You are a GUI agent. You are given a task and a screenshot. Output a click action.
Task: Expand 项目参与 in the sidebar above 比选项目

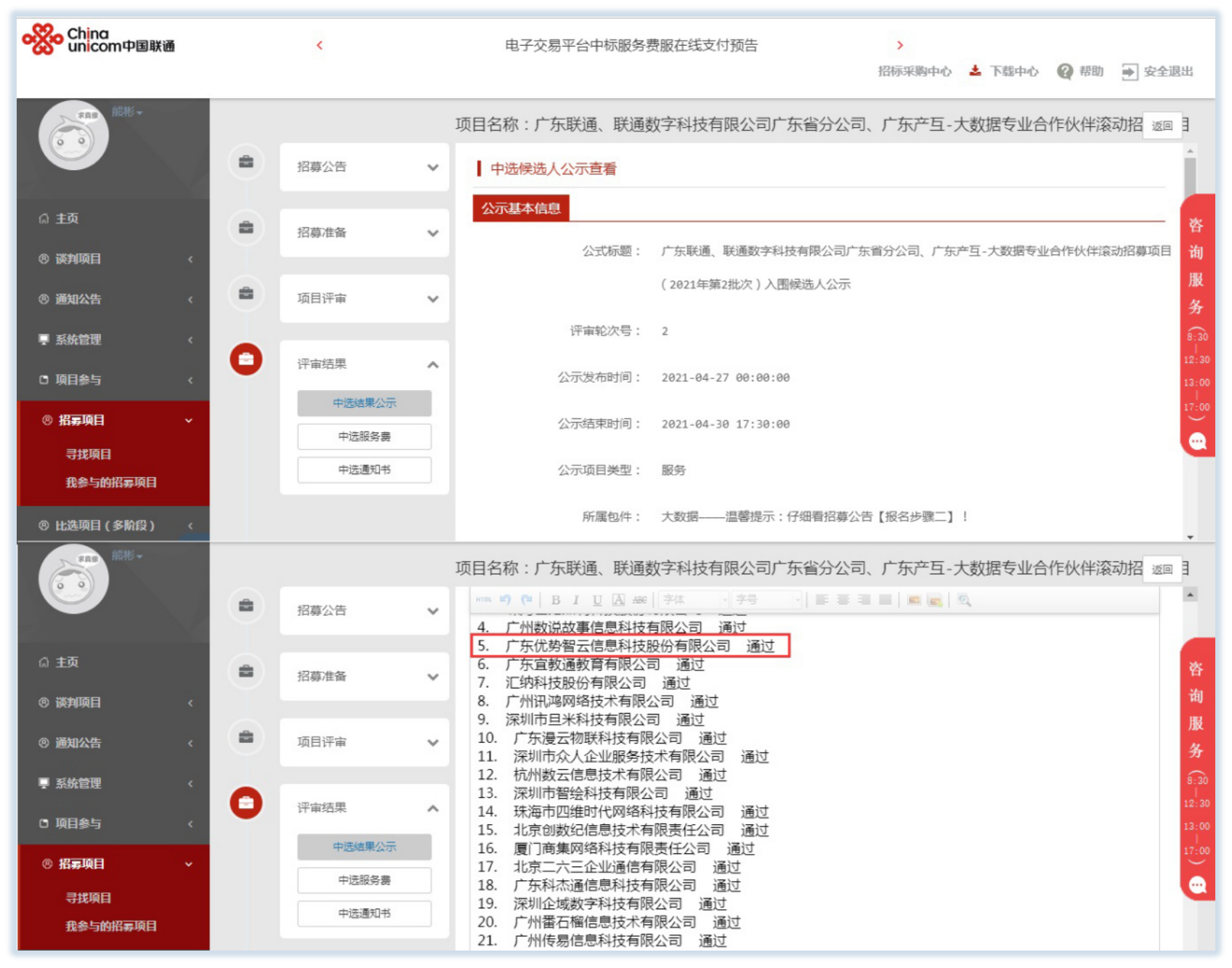tap(113, 380)
